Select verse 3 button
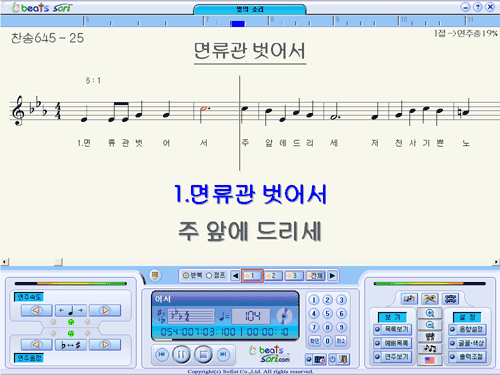The height and width of the screenshot is (375, 500). coord(293,276)
